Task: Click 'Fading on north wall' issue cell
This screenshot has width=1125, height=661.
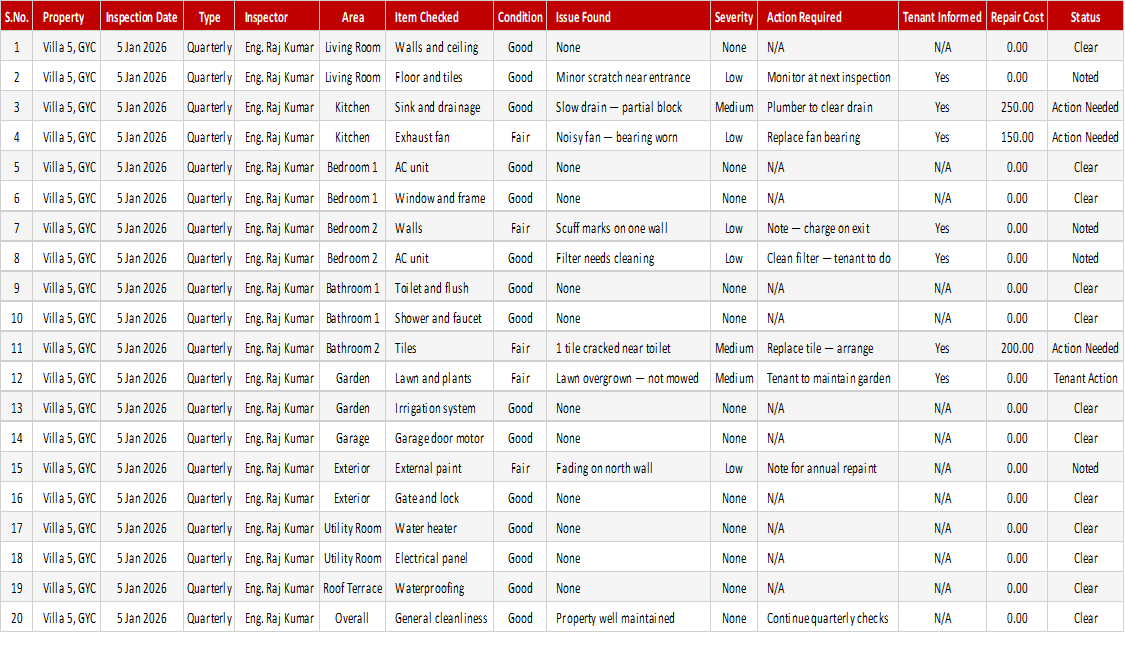Action: tap(628, 469)
